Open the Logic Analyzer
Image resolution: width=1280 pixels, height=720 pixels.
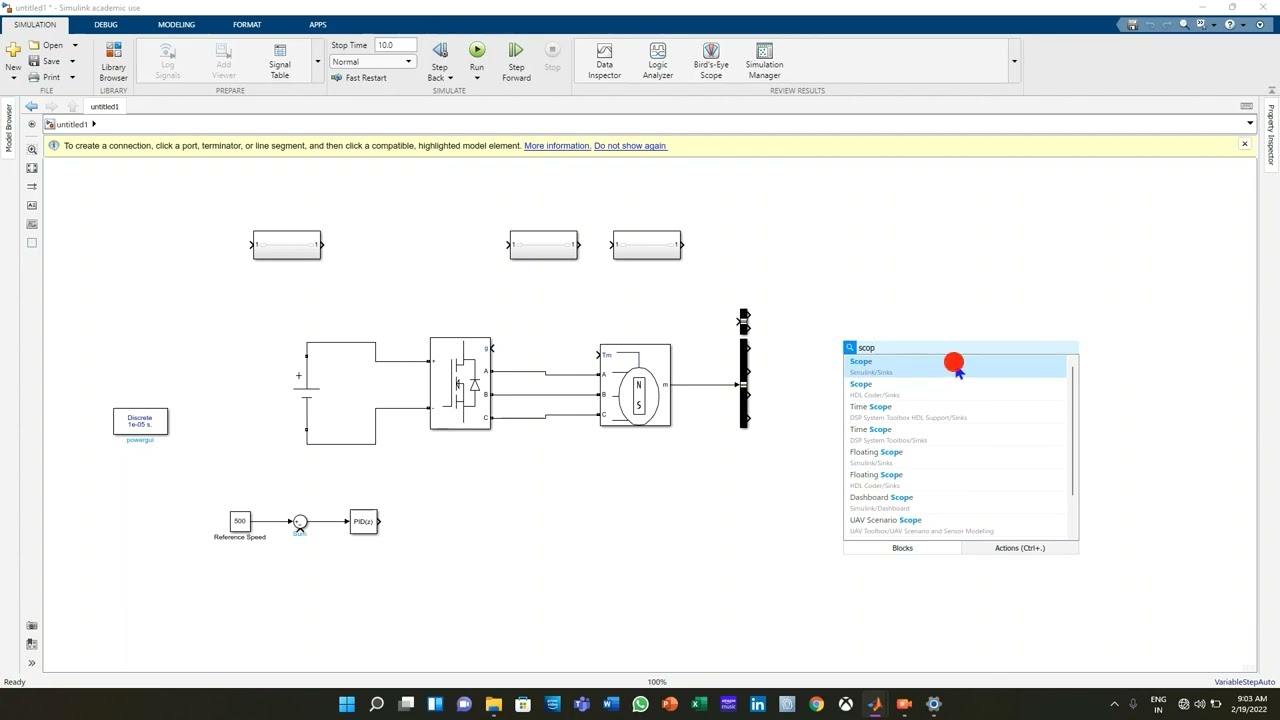pyautogui.click(x=658, y=61)
